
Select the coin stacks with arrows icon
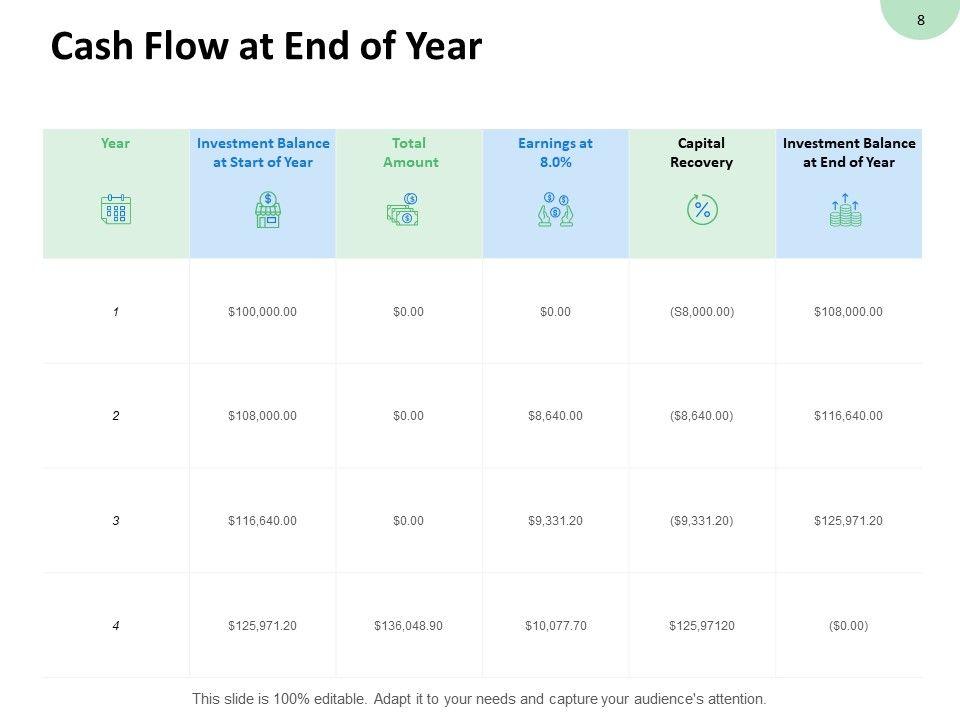pos(846,210)
